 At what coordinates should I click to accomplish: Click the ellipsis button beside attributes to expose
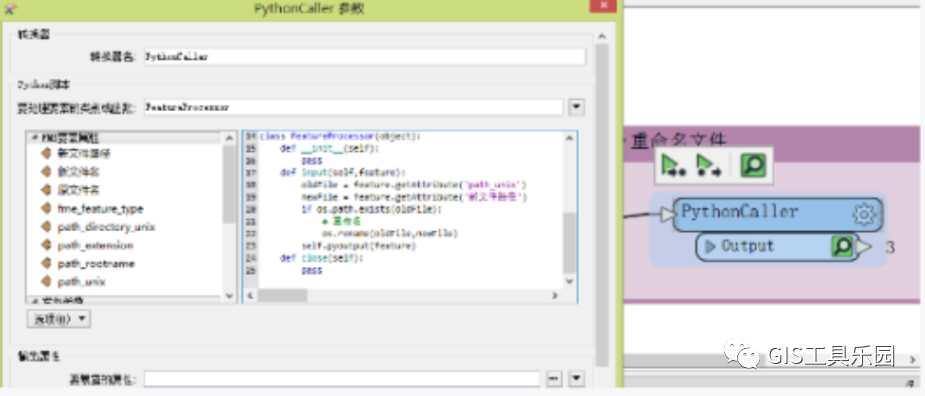tap(554, 379)
